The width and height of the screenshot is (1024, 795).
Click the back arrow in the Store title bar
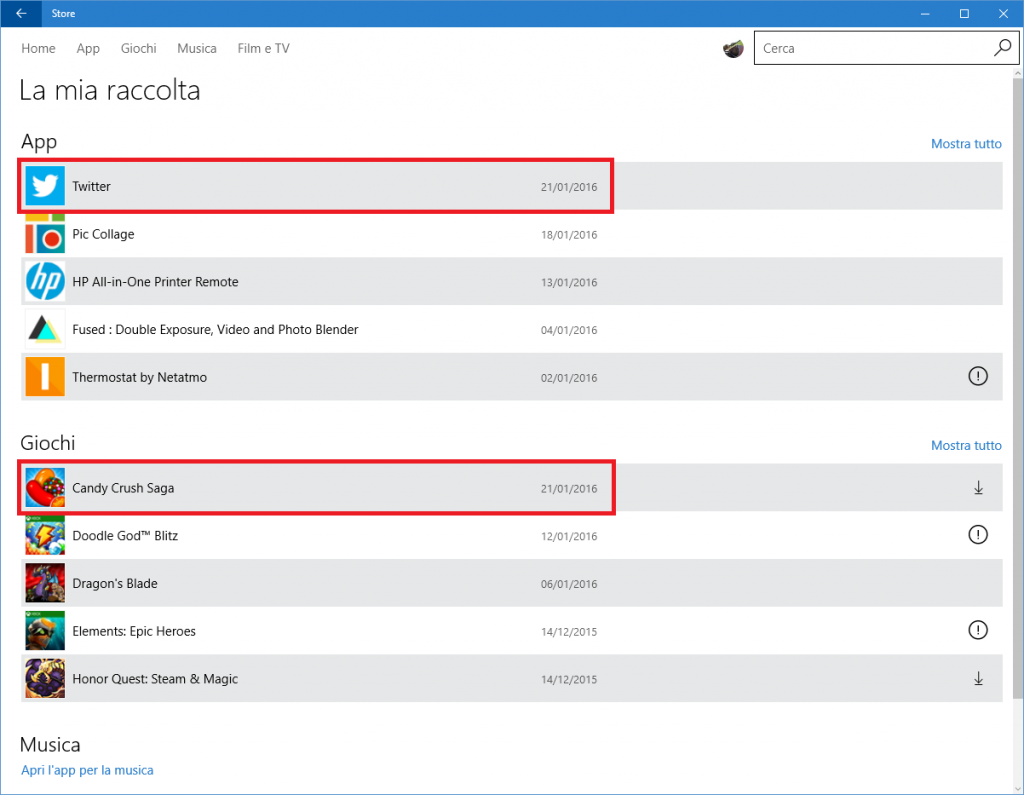(21, 13)
